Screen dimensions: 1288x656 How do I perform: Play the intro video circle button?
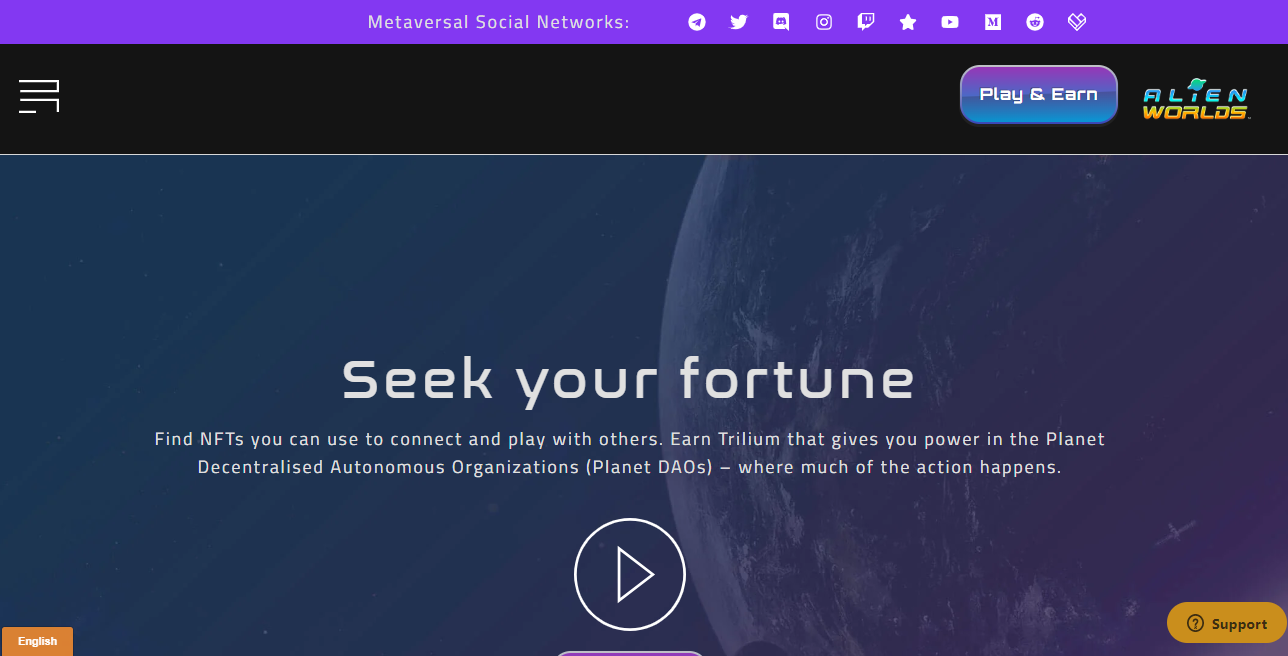[x=630, y=574]
